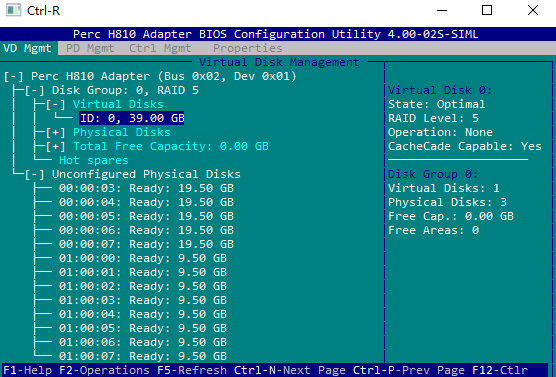Click Ctrl-P-Prev Page in the bottom bar
This screenshot has height=377, width=556.
point(409,371)
